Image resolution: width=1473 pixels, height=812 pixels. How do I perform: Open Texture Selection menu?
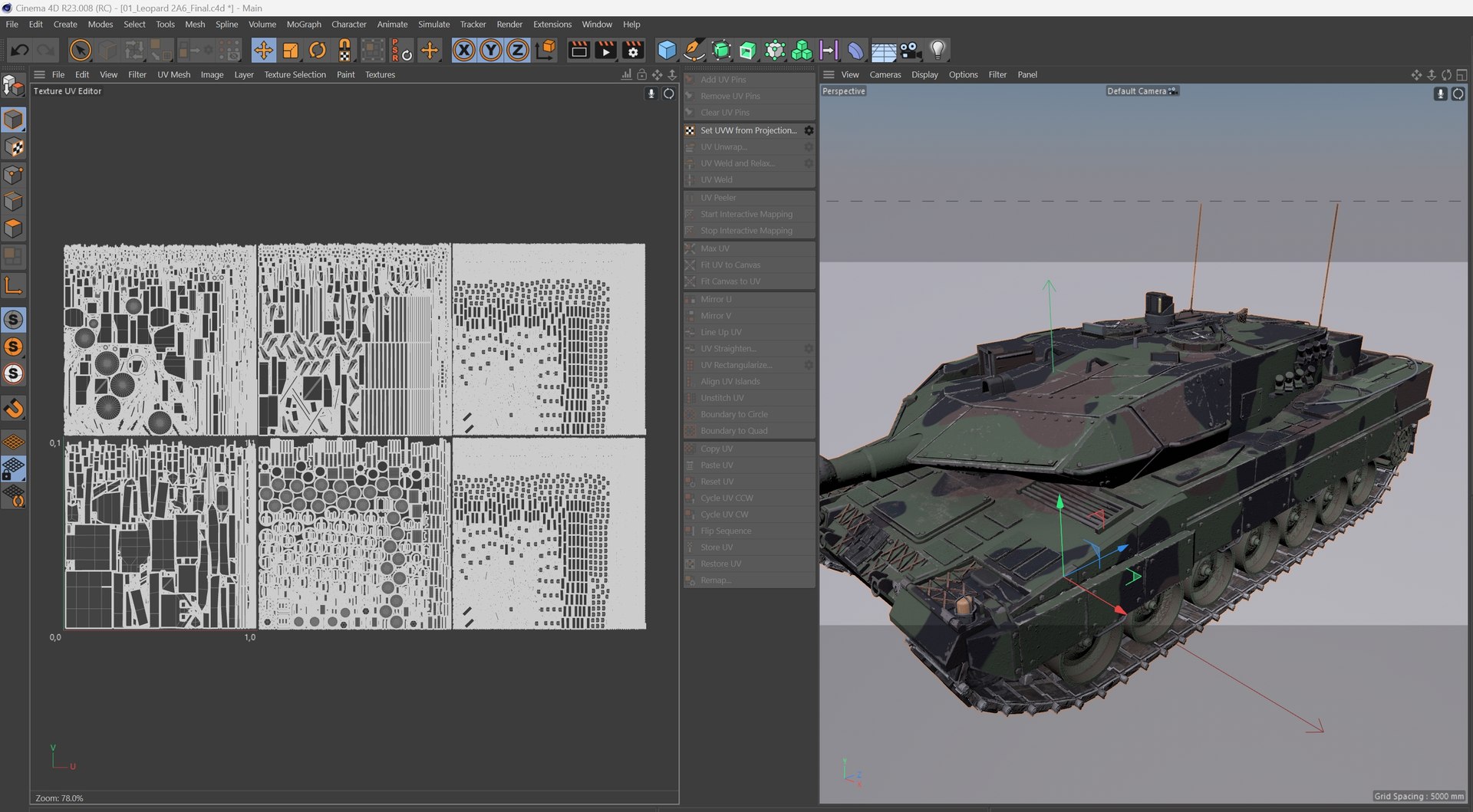295,74
